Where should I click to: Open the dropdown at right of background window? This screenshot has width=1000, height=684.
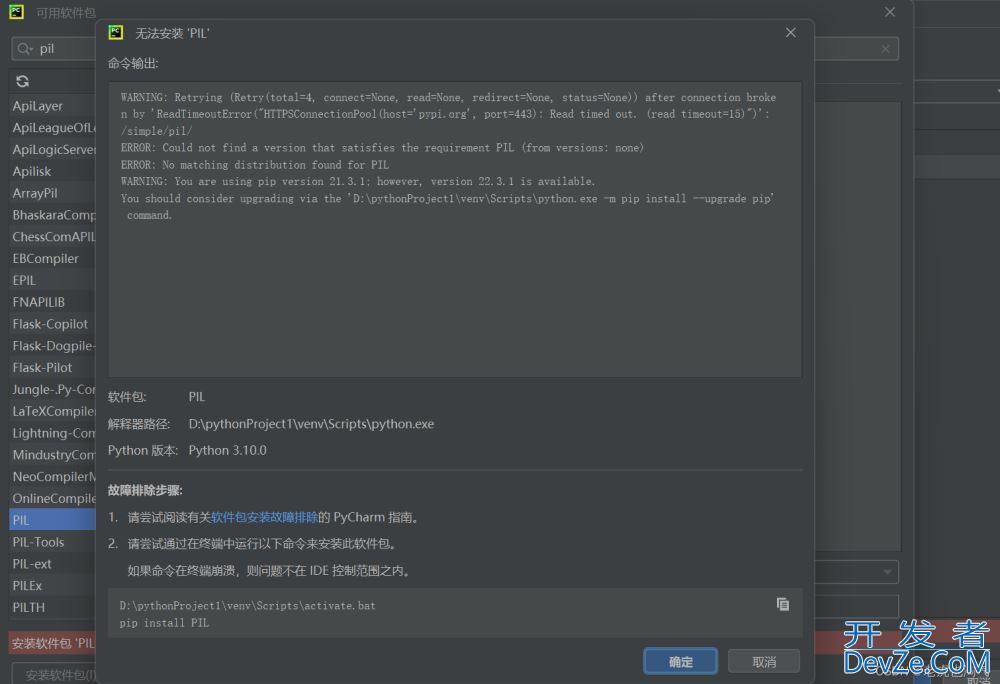click(887, 572)
